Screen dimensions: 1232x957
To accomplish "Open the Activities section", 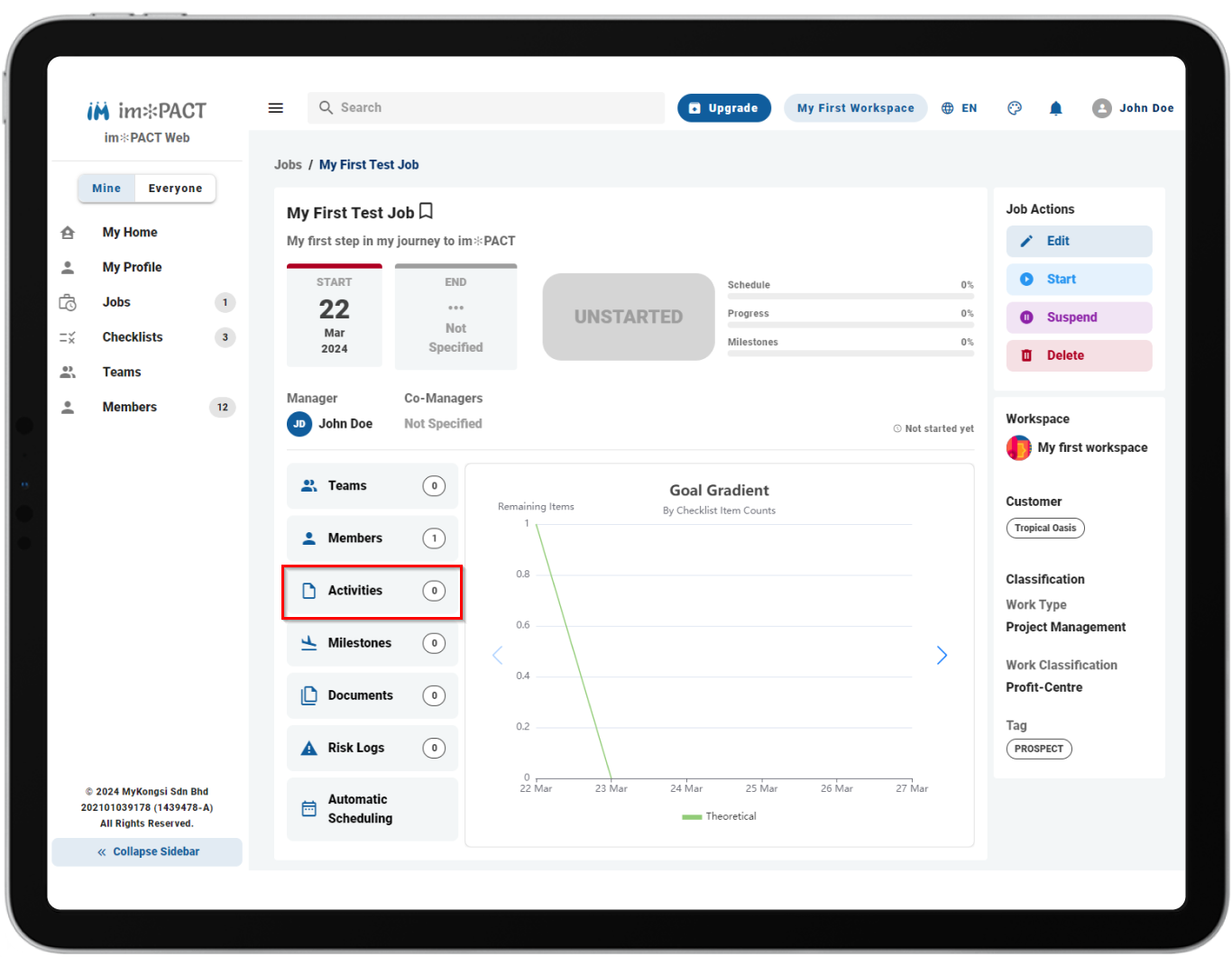I will click(372, 592).
